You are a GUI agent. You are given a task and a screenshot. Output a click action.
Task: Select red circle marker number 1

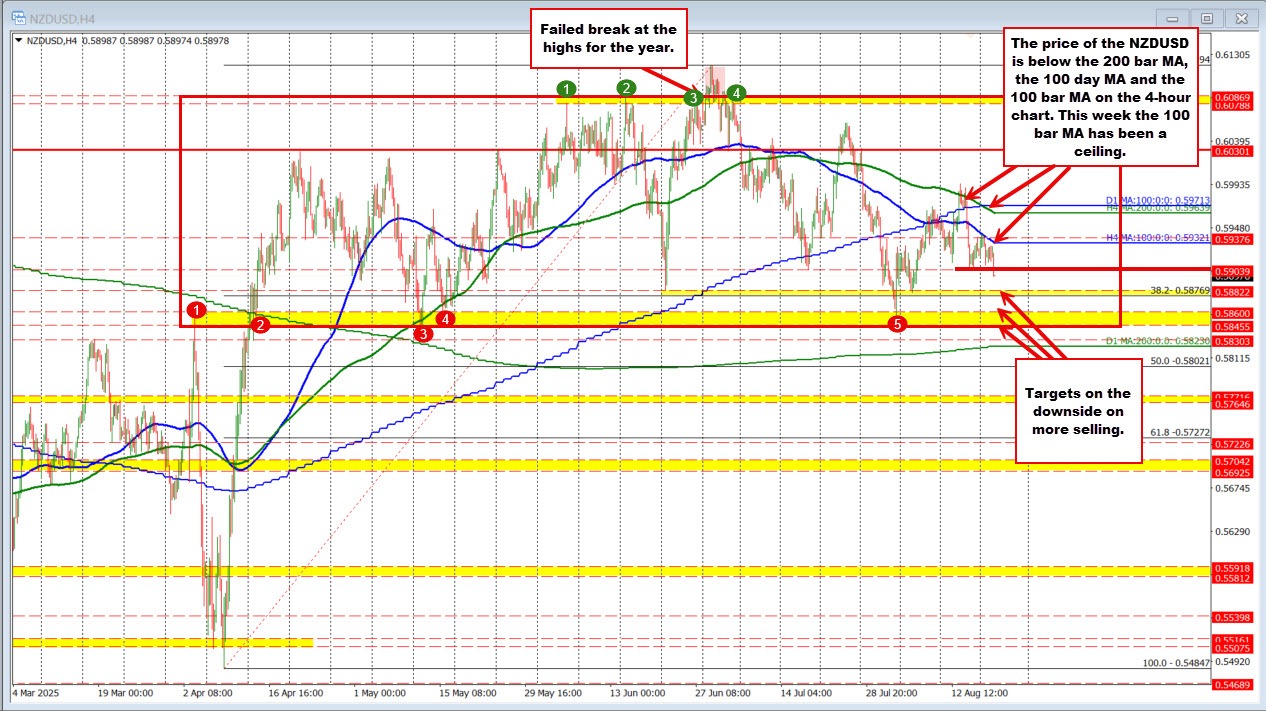[x=198, y=312]
